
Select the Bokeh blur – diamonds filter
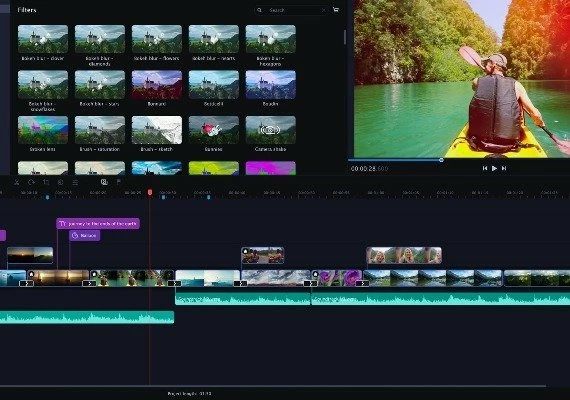(100, 39)
